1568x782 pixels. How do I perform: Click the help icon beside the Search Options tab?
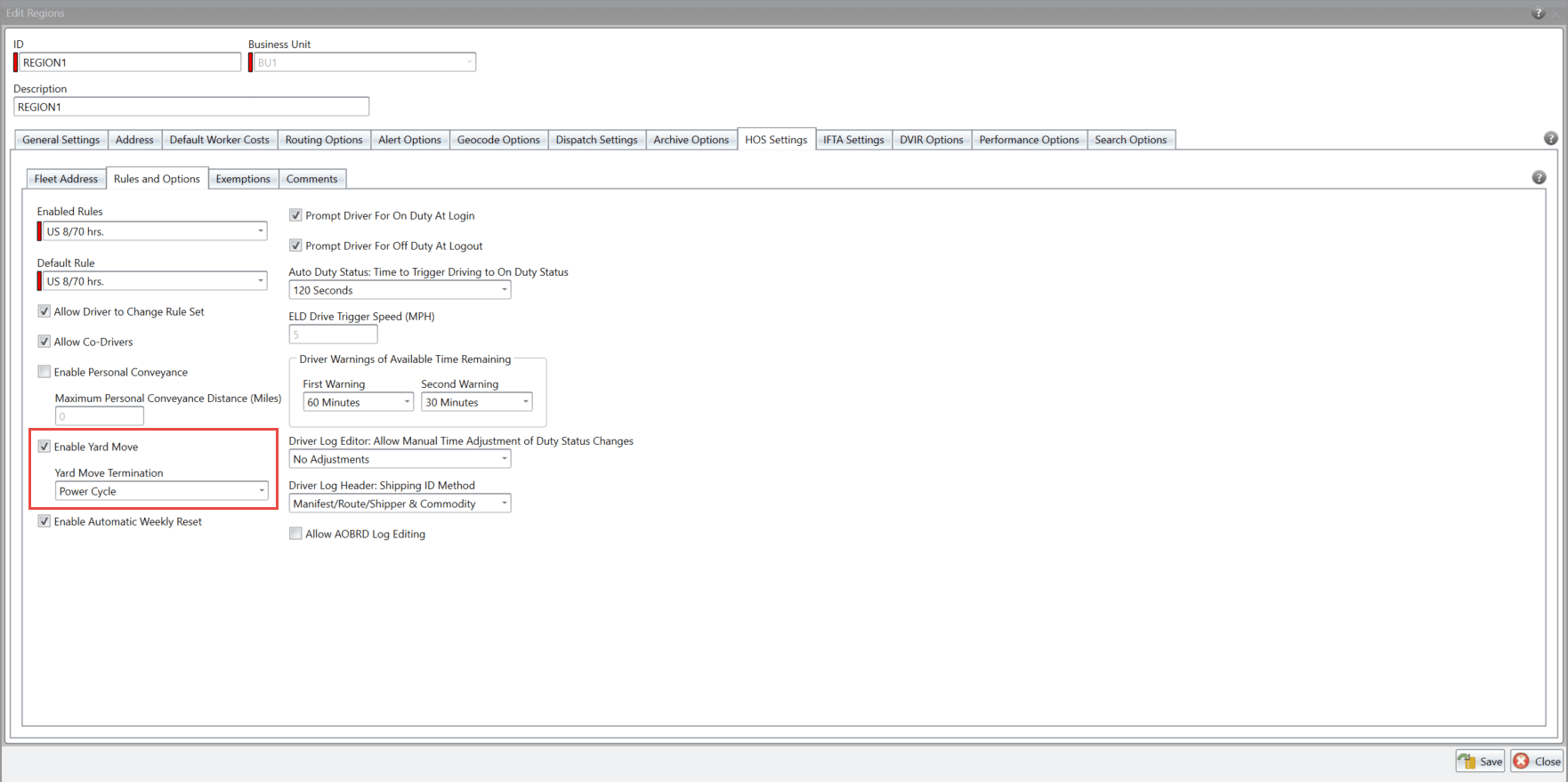pos(1550,139)
